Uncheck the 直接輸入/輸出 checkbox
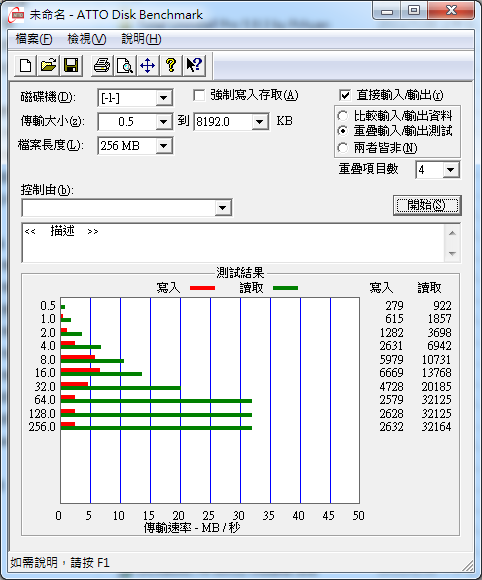The width and height of the screenshot is (482, 580). [345, 95]
